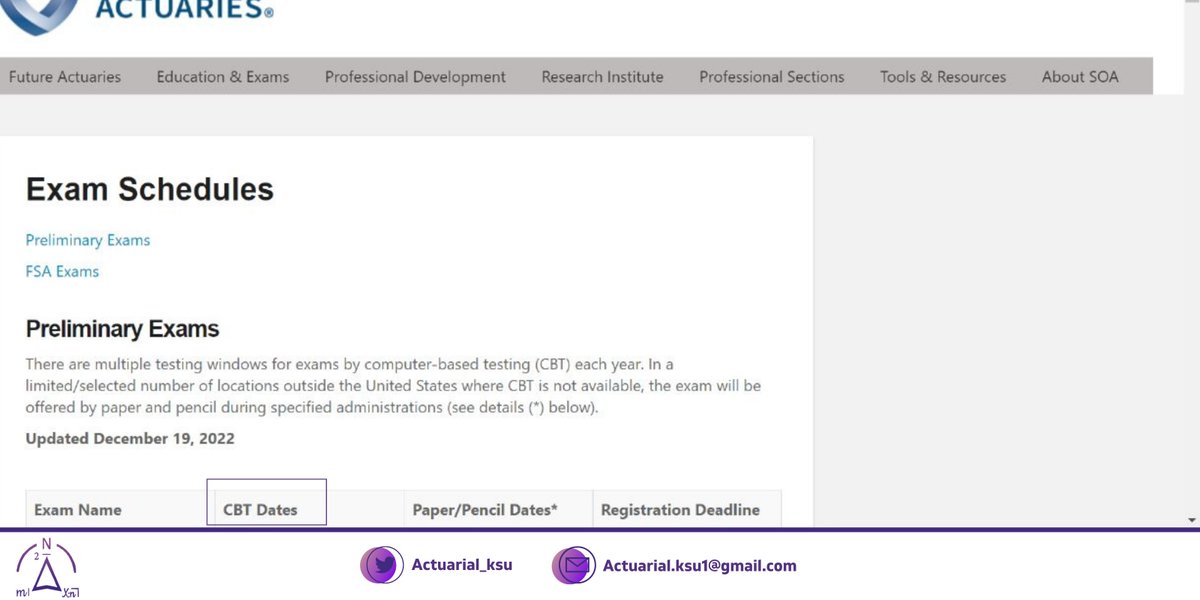Follow the FSA Exams link

pyautogui.click(x=62, y=271)
